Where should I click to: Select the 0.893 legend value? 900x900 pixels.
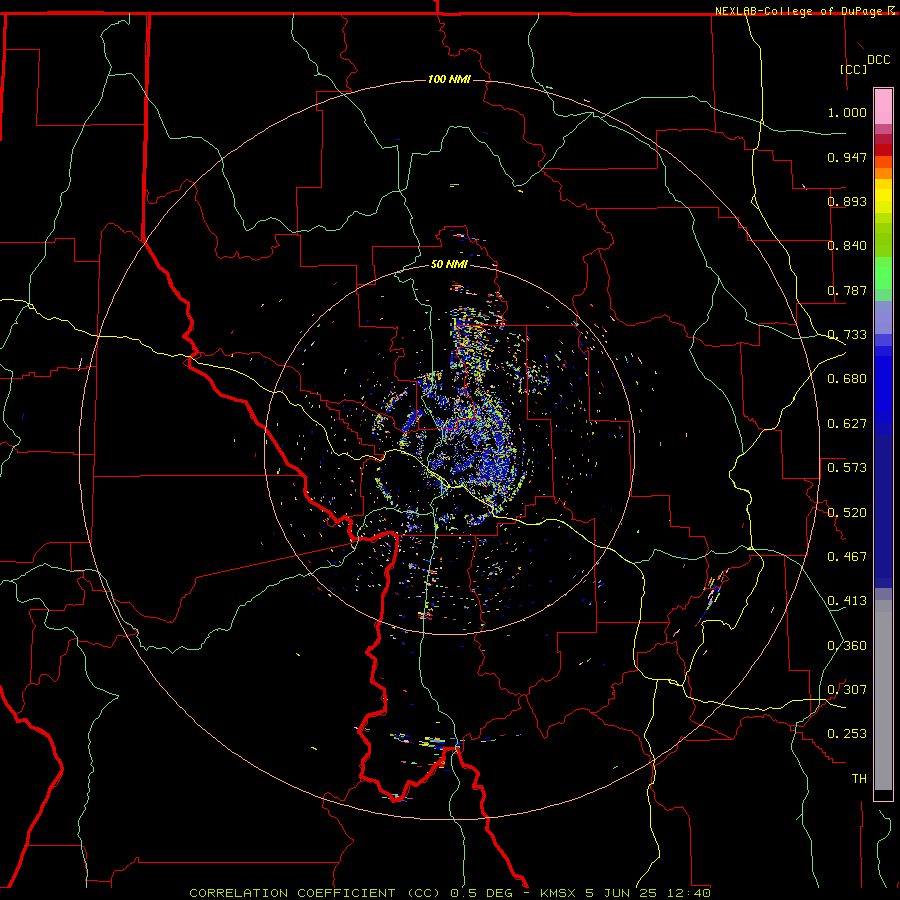tap(847, 201)
